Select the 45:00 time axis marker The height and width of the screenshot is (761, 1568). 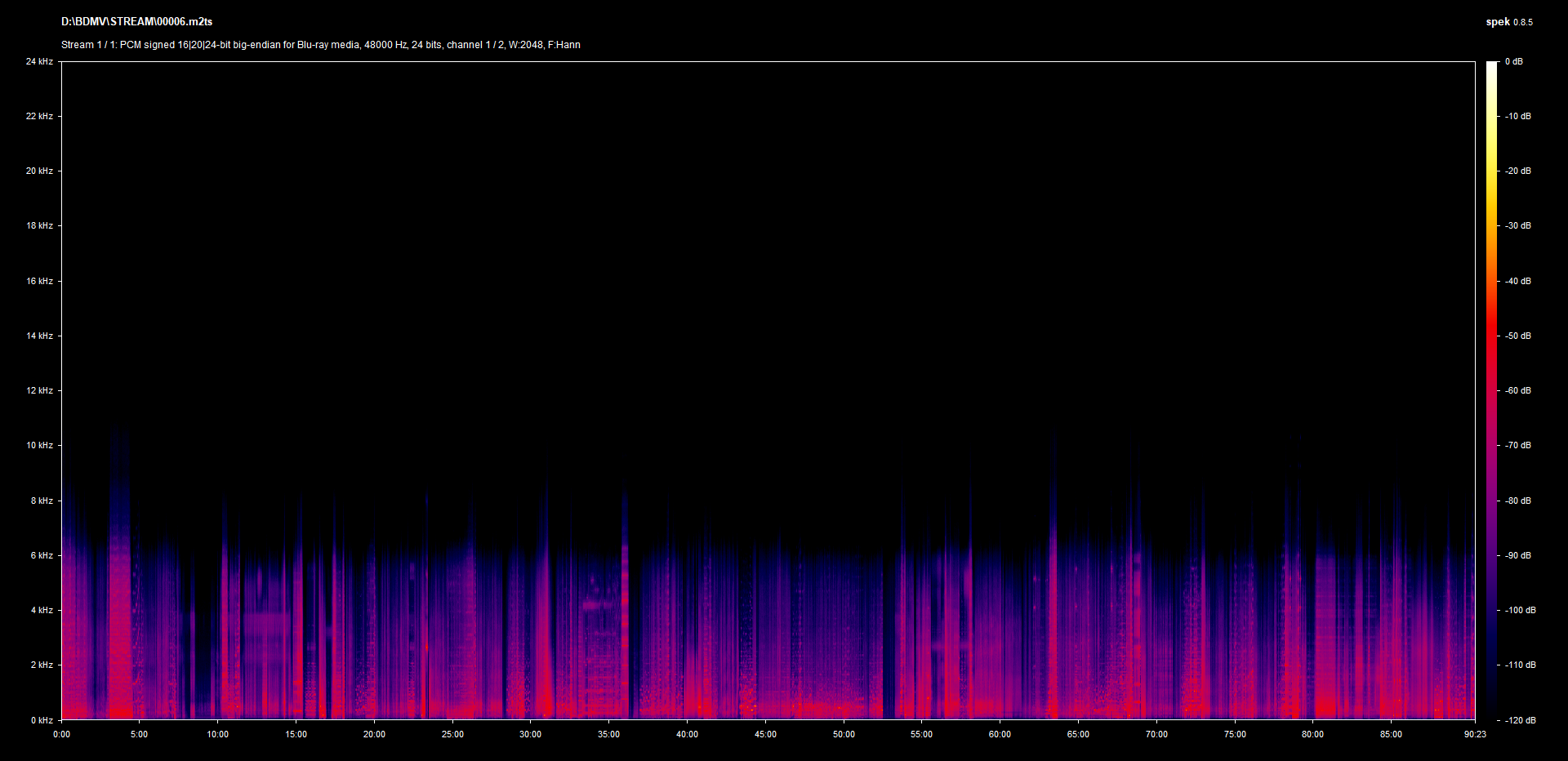765,734
